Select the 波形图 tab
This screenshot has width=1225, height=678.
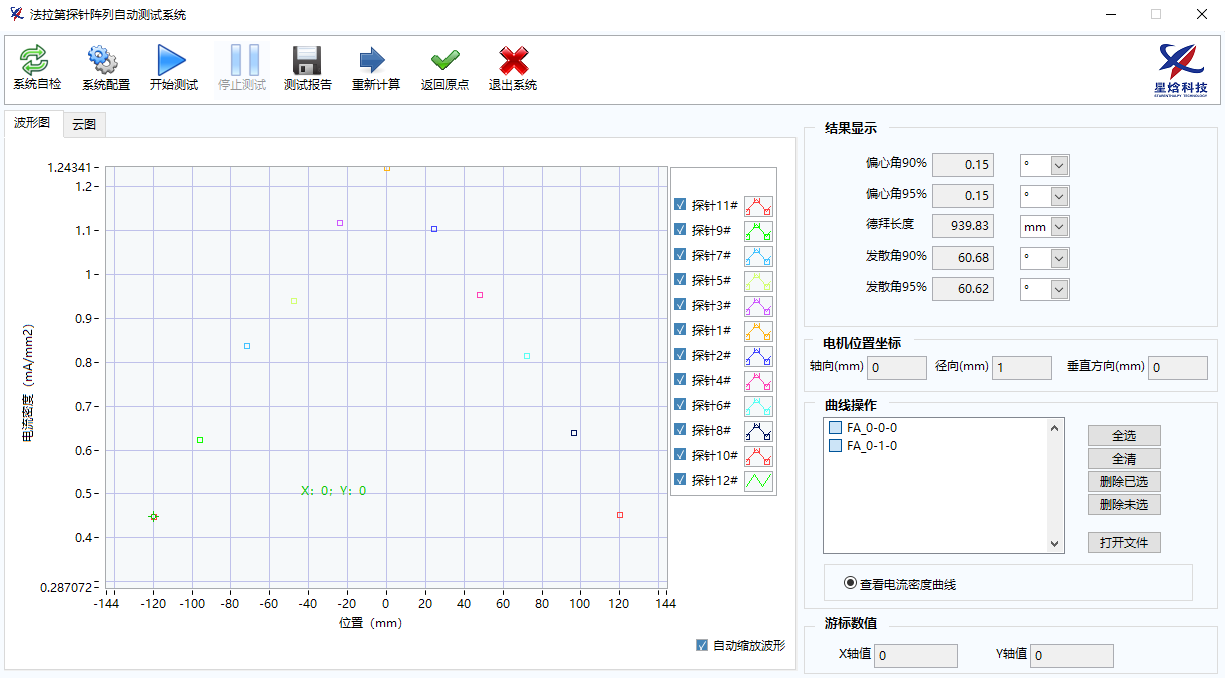point(32,123)
